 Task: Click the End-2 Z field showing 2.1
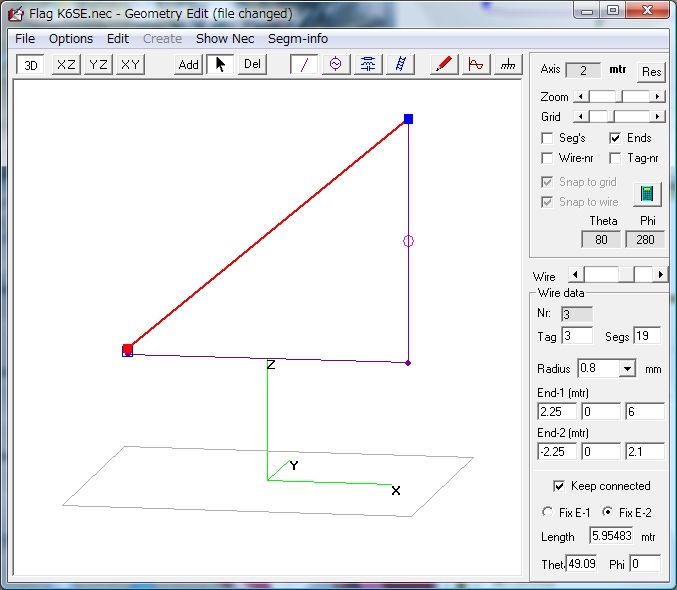click(645, 452)
